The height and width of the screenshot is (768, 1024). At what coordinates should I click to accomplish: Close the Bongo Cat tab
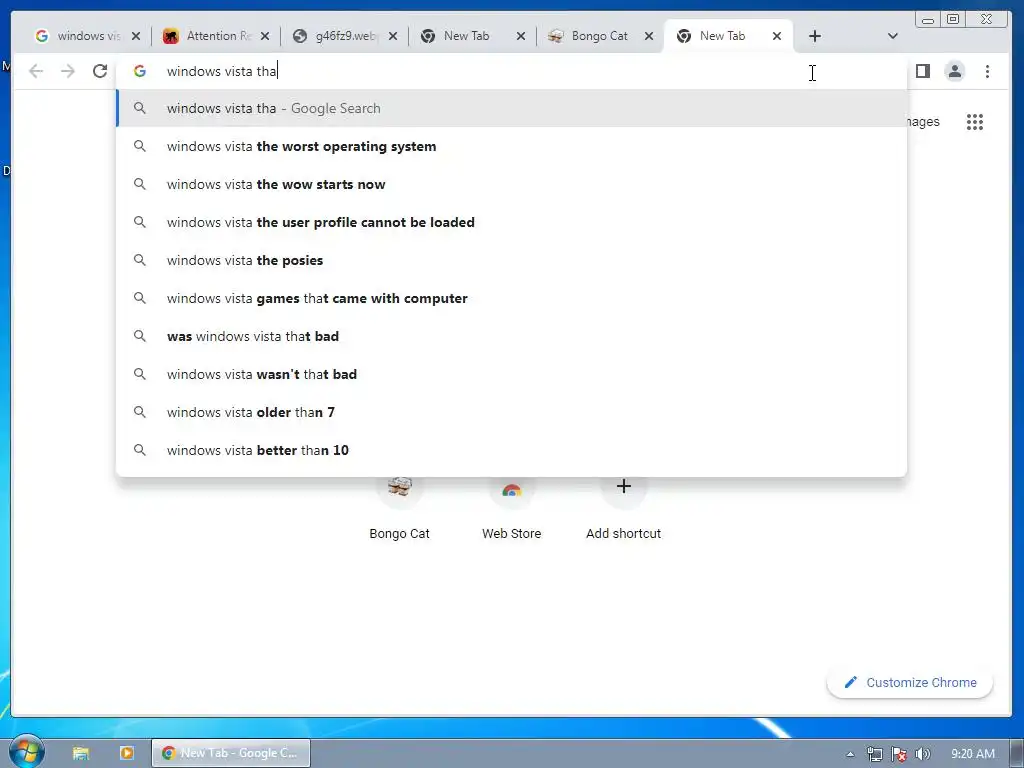tap(648, 36)
